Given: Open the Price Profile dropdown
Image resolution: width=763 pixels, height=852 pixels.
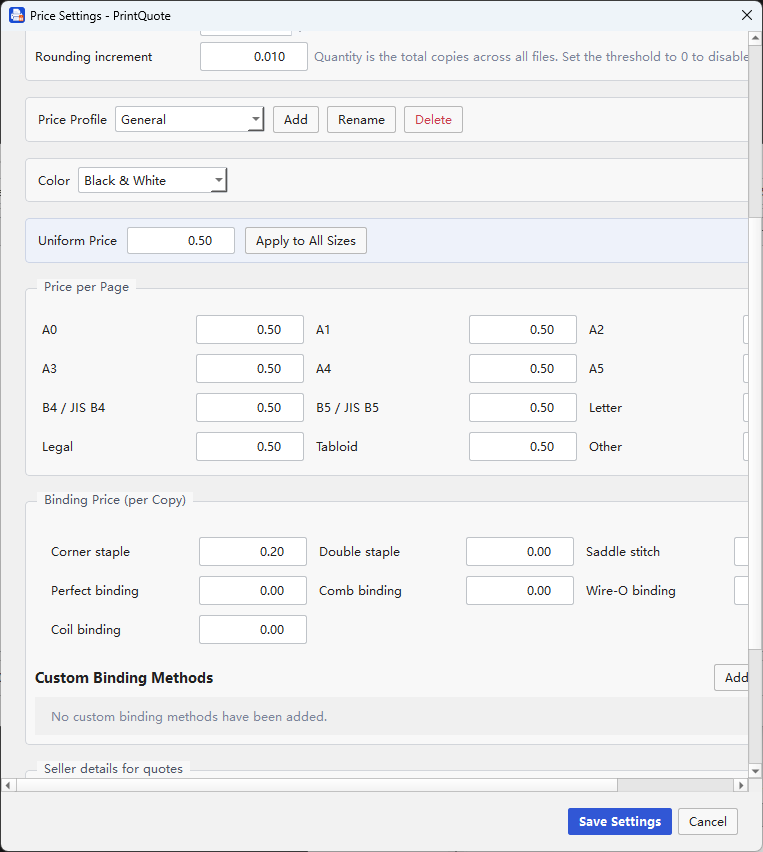Looking at the screenshot, I should 190,120.
